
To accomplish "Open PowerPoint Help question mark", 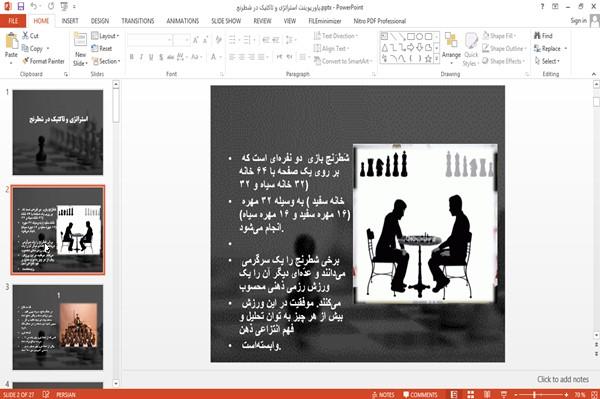I will [x=542, y=7].
